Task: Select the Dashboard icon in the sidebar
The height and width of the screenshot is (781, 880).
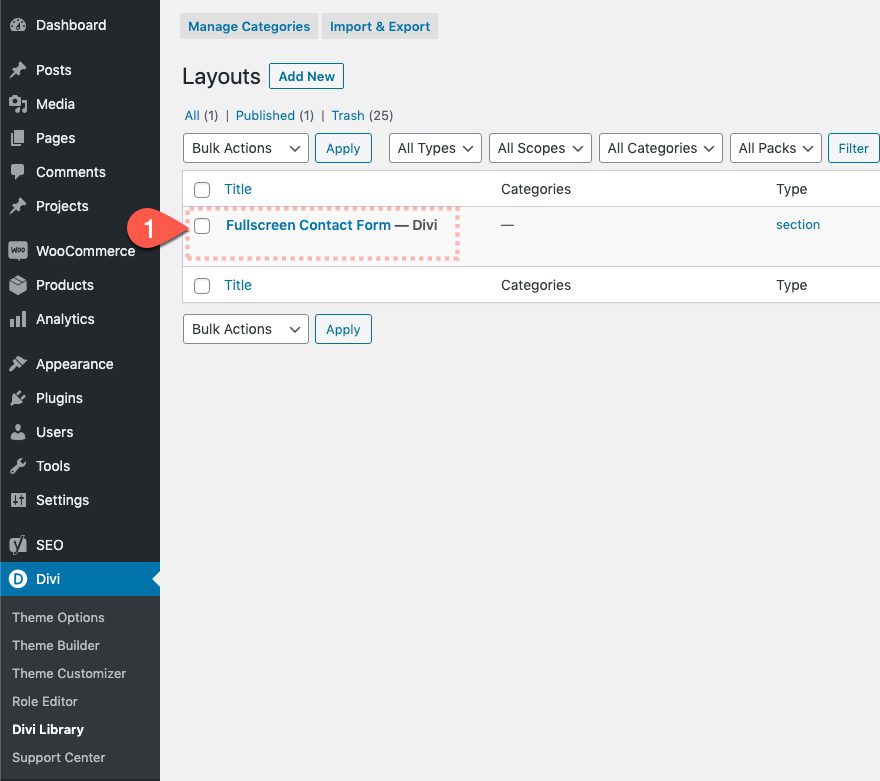Action: 20,24
